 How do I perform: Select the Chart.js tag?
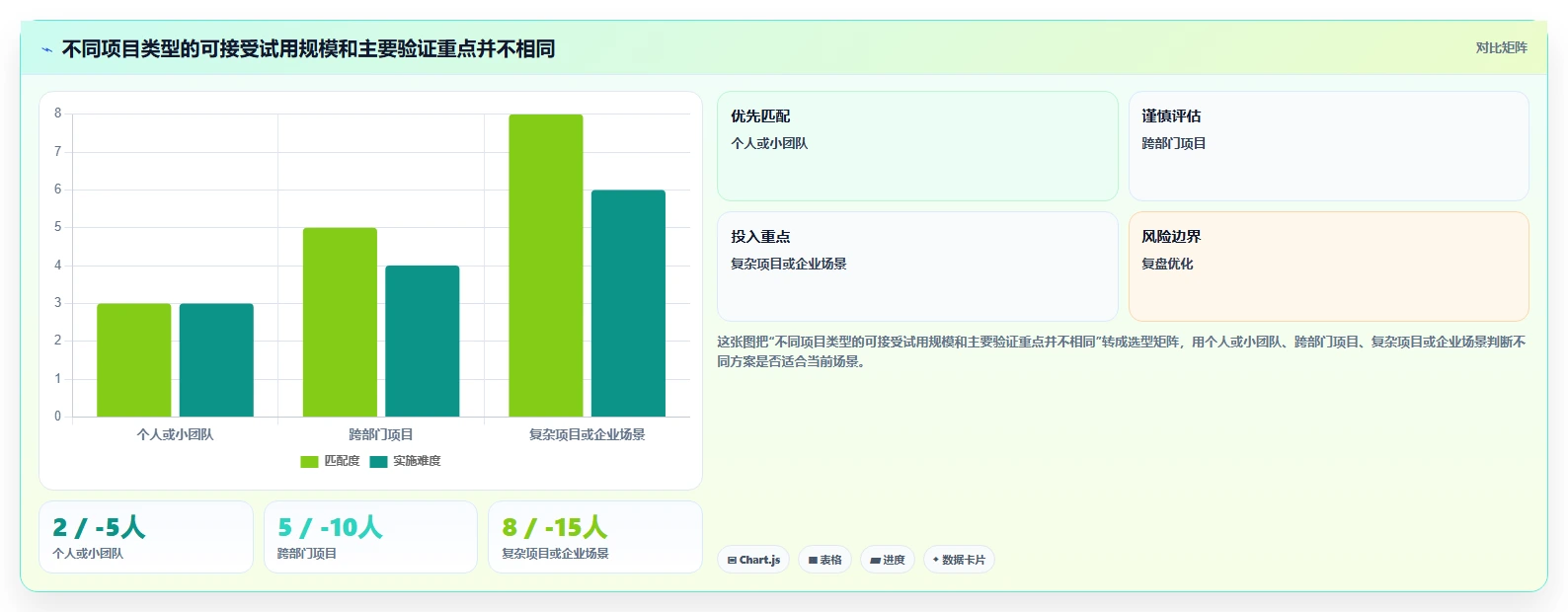pos(753,560)
